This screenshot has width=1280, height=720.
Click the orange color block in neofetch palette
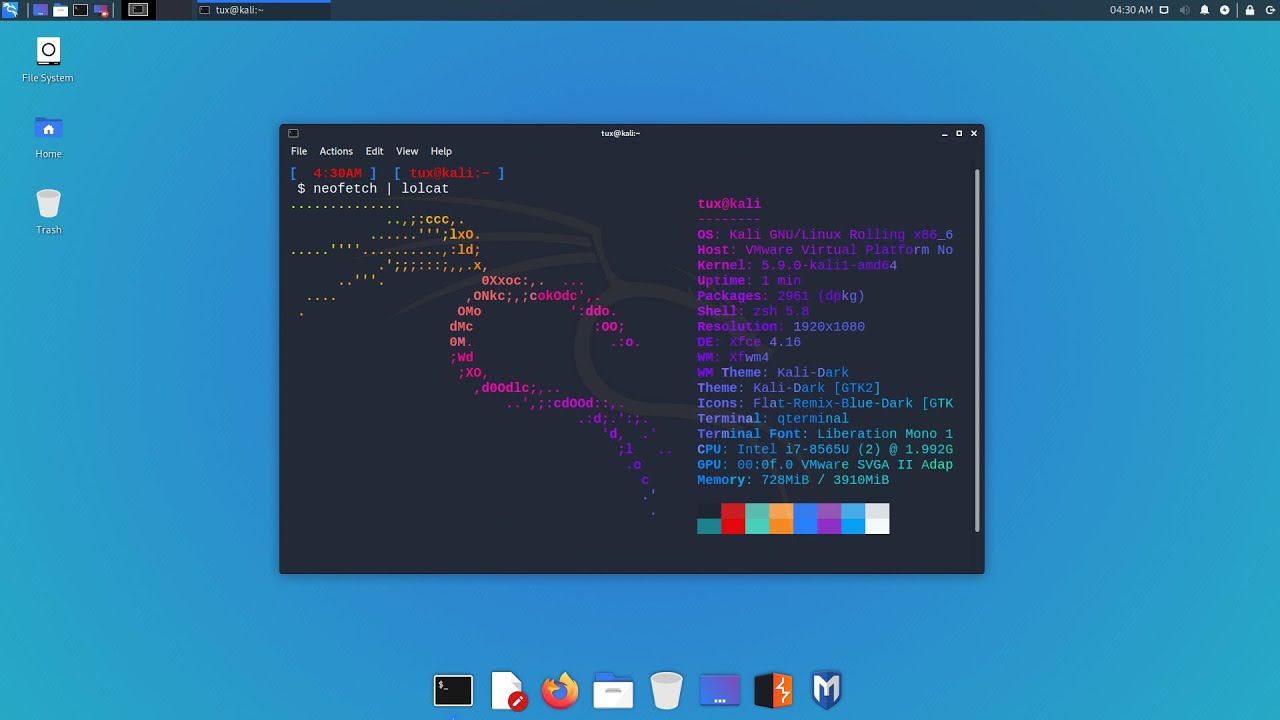(x=781, y=518)
